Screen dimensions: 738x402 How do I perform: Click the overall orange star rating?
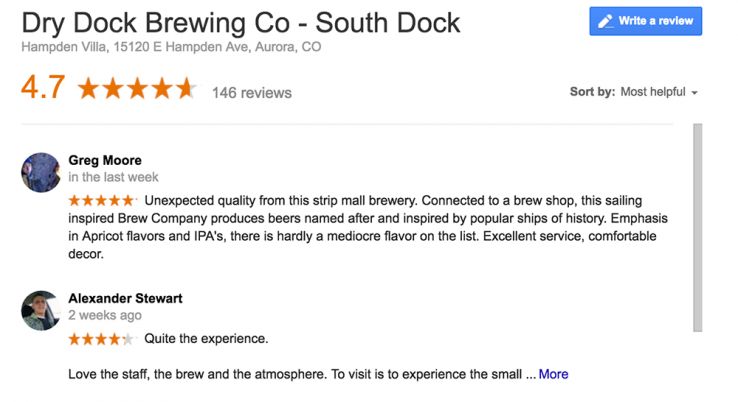136,89
